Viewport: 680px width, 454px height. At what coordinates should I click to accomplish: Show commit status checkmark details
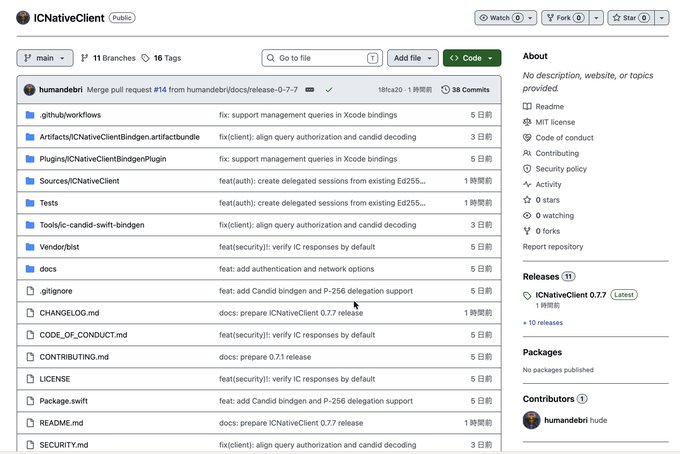pos(329,90)
